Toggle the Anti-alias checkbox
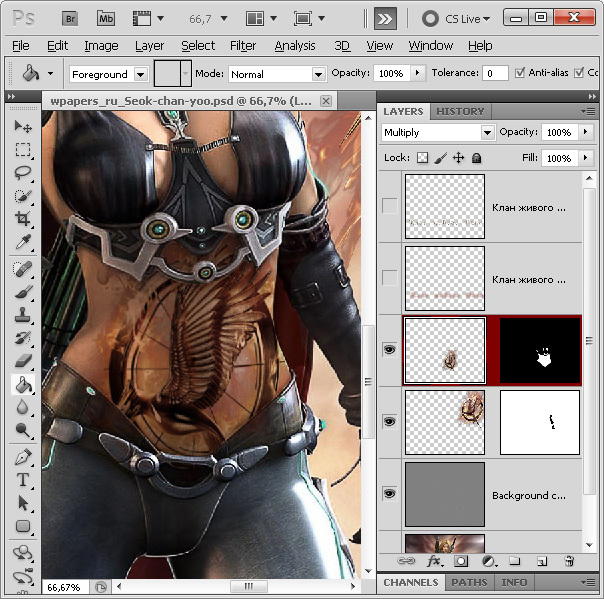 (520, 72)
